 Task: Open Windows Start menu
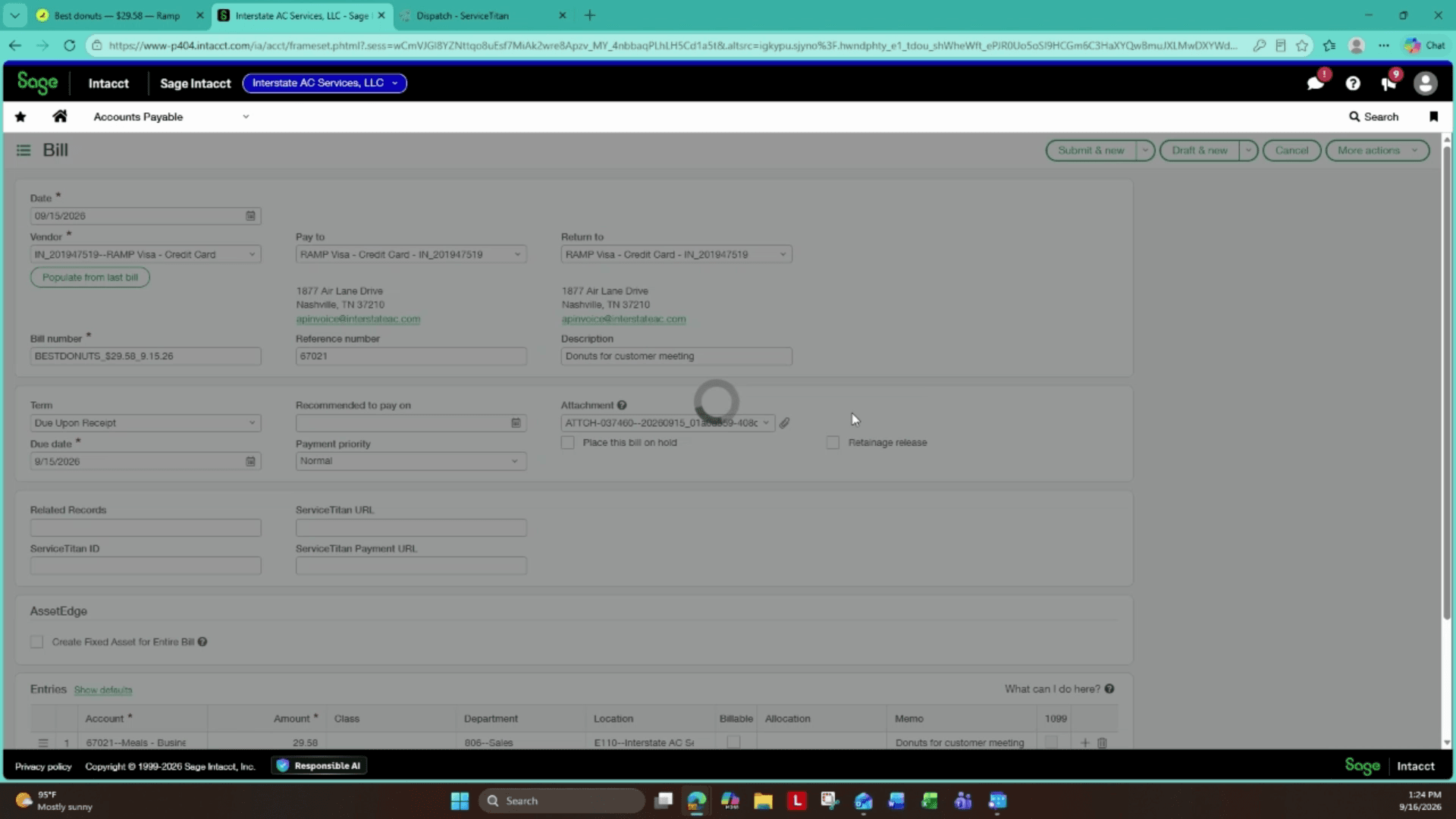460,801
